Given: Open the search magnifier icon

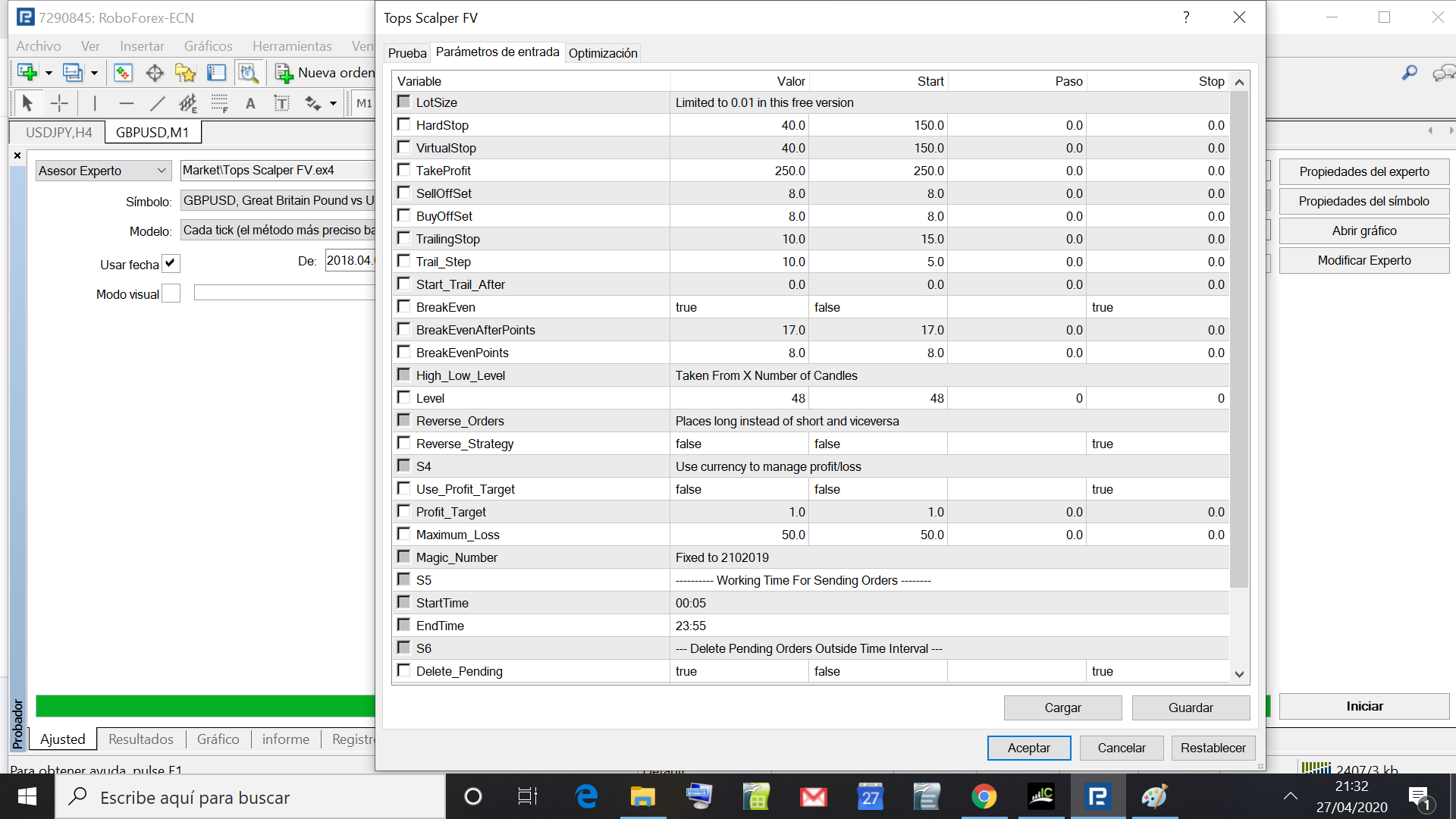Looking at the screenshot, I should point(1410,73).
